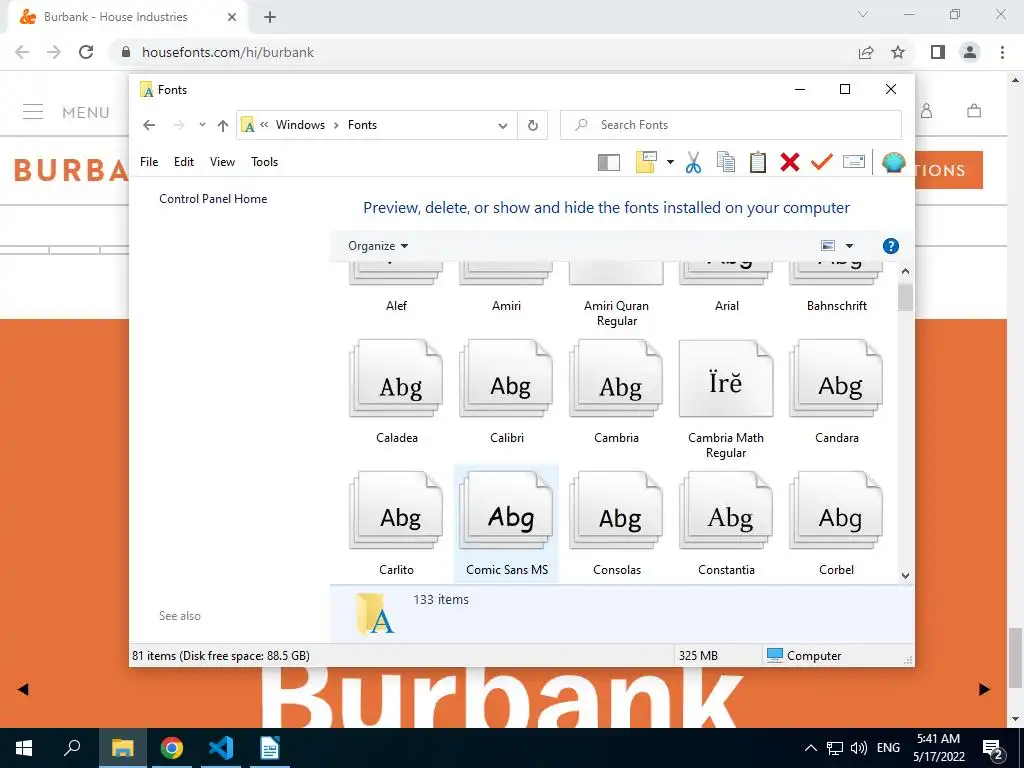
Task: Click the Windows breadcrumb in address bar
Action: [x=300, y=125]
